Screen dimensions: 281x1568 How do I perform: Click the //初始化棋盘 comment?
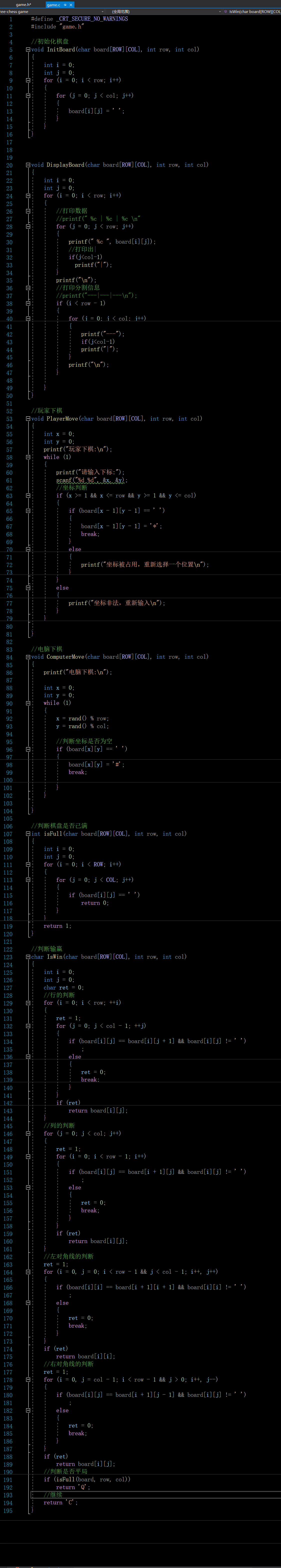coord(50,41)
